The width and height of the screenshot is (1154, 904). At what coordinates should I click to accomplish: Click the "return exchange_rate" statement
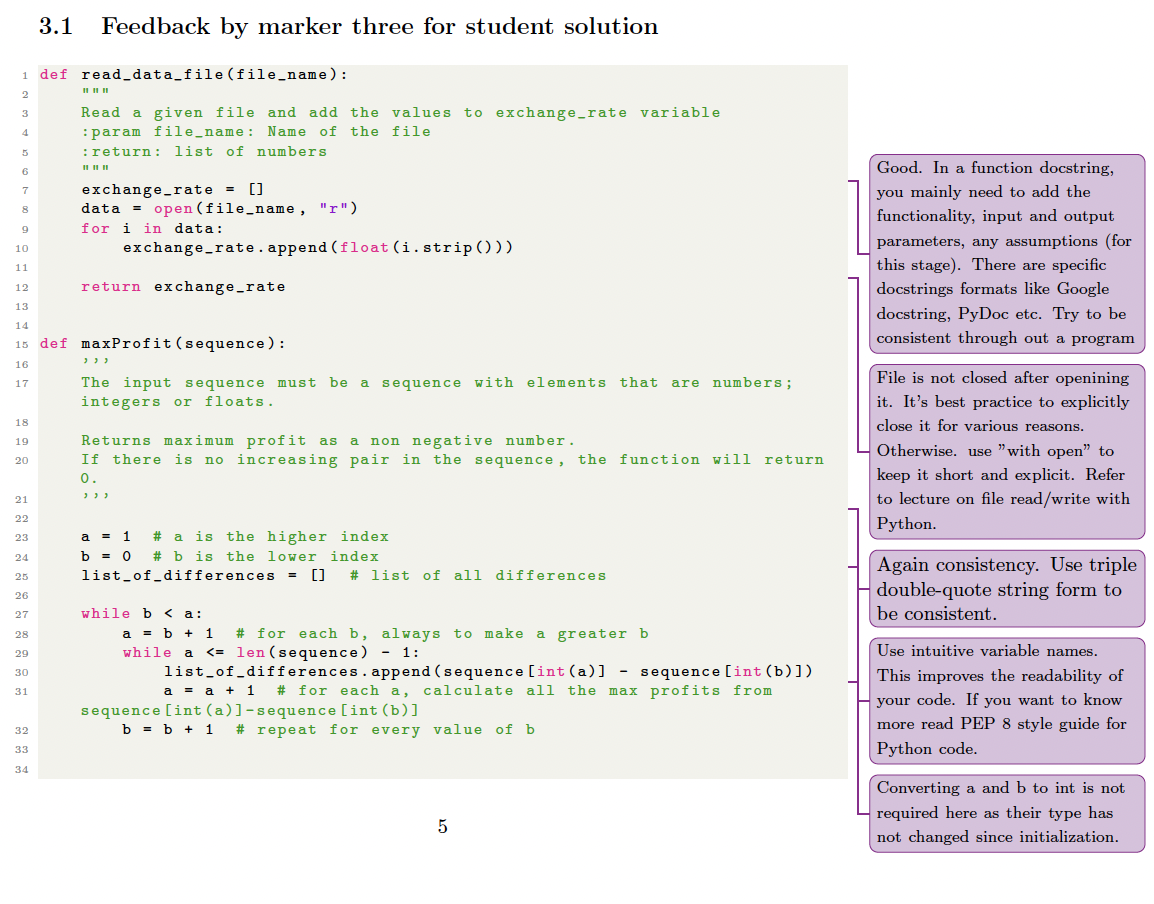(x=183, y=287)
